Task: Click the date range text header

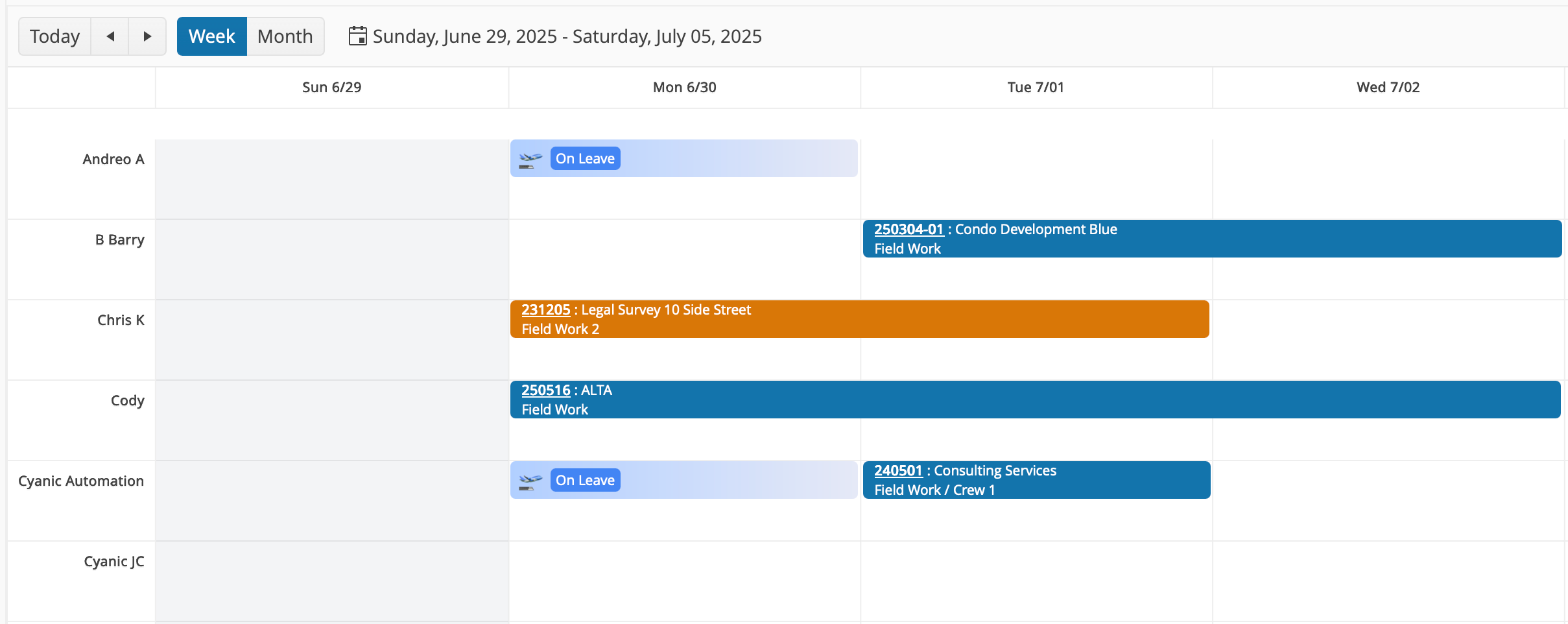Action: (567, 36)
